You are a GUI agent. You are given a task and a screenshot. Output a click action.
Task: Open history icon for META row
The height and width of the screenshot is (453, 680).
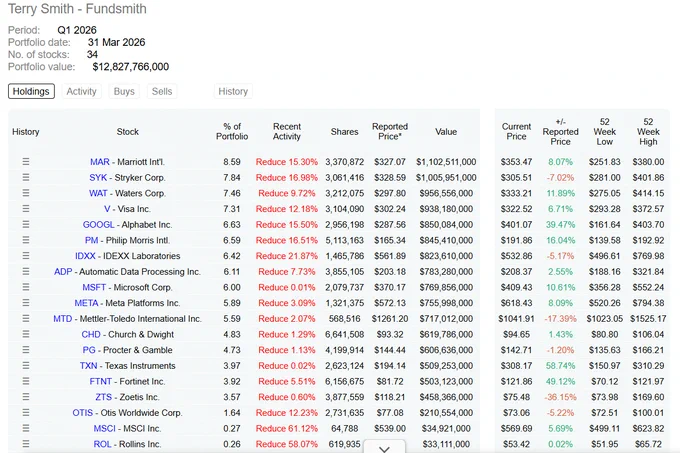[26, 303]
